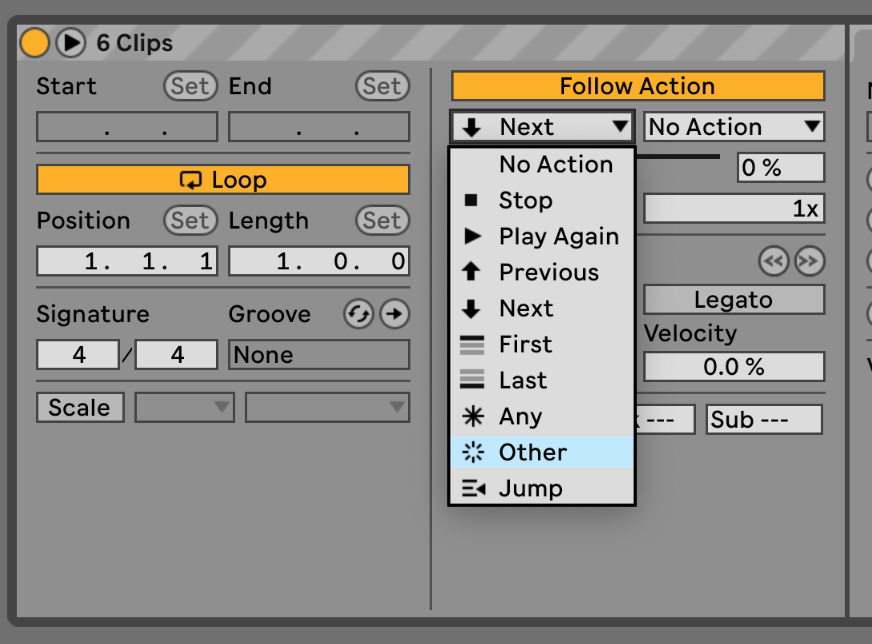
Task: Open the Next follow action chooser
Action: tap(542, 127)
